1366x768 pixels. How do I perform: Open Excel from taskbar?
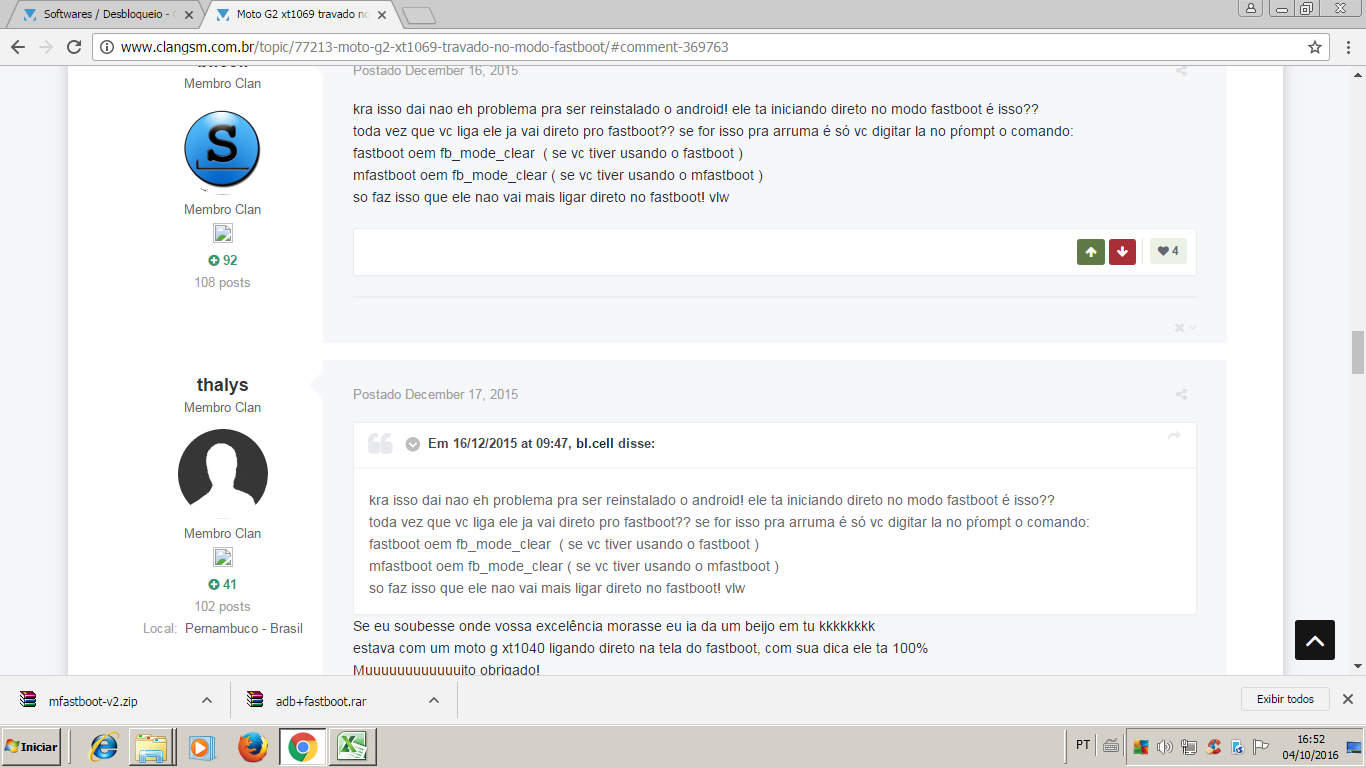pyautogui.click(x=352, y=746)
